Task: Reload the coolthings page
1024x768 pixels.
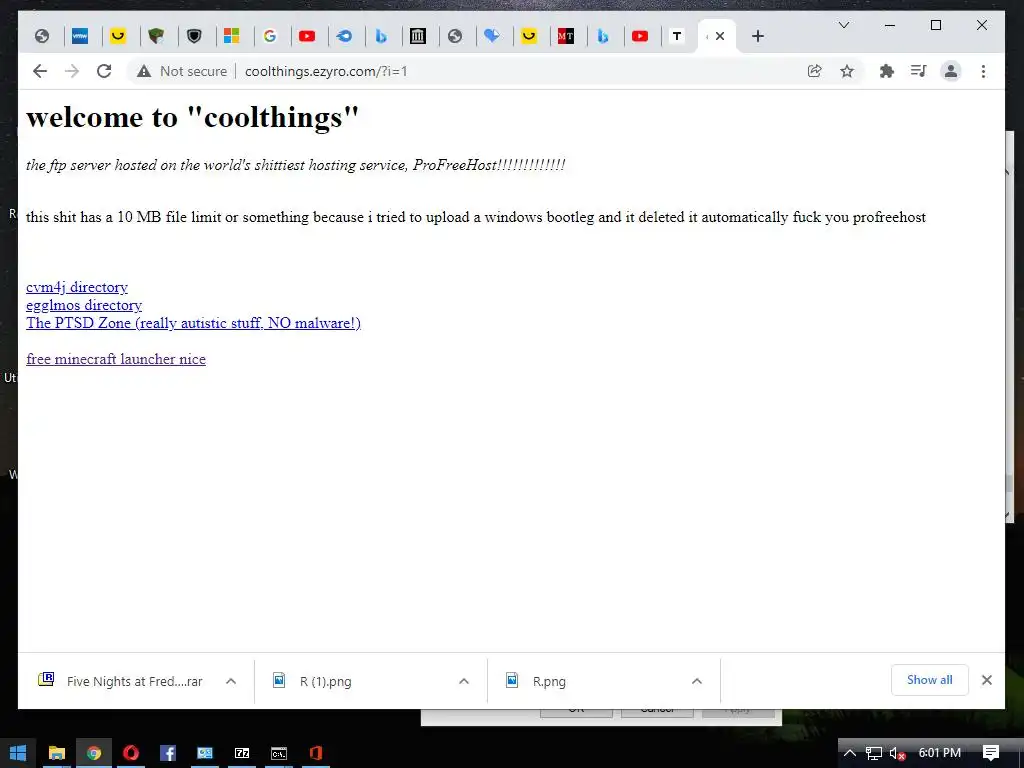Action: [x=104, y=71]
